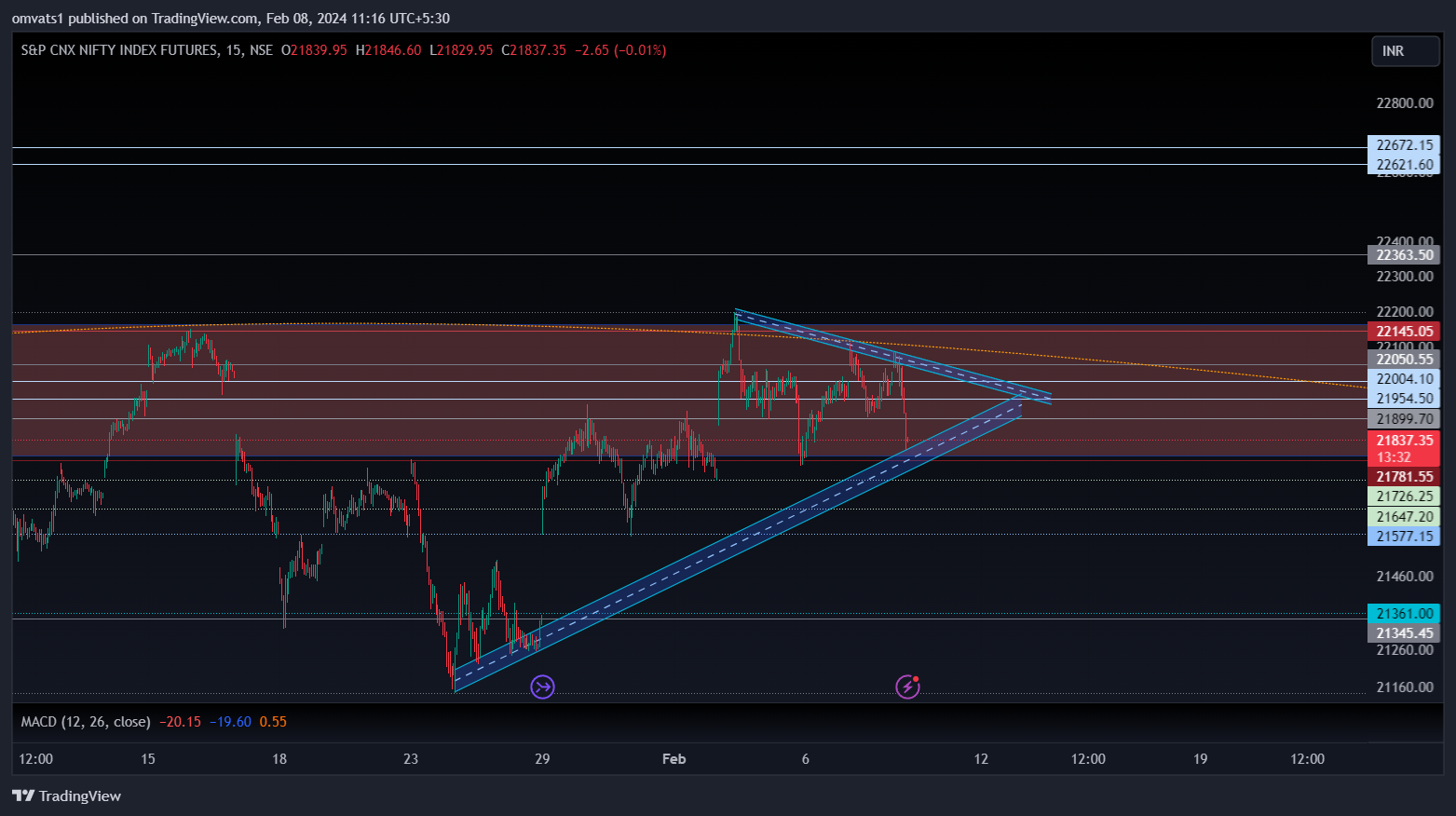Click the 22800.00 price scale value
This screenshot has width=1456, height=816.
point(1404,103)
